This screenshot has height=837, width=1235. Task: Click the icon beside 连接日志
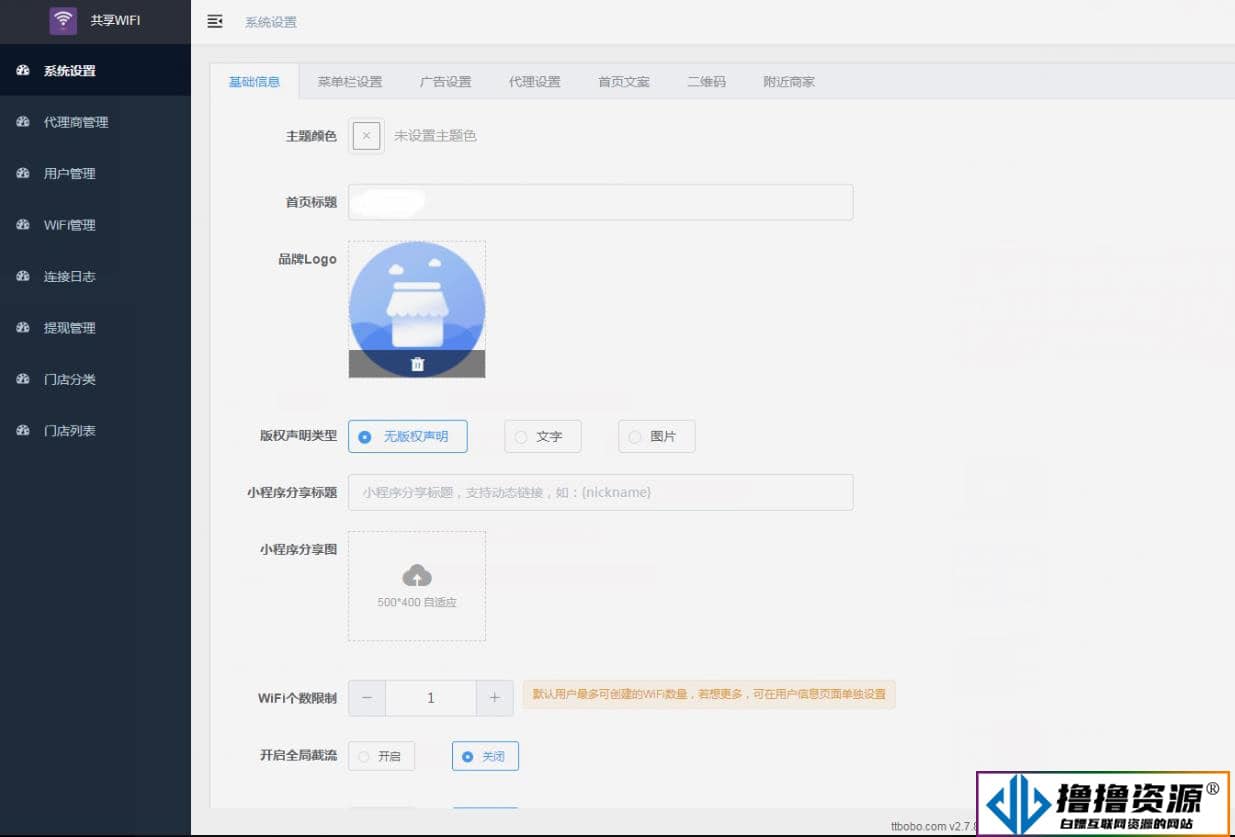(23, 276)
